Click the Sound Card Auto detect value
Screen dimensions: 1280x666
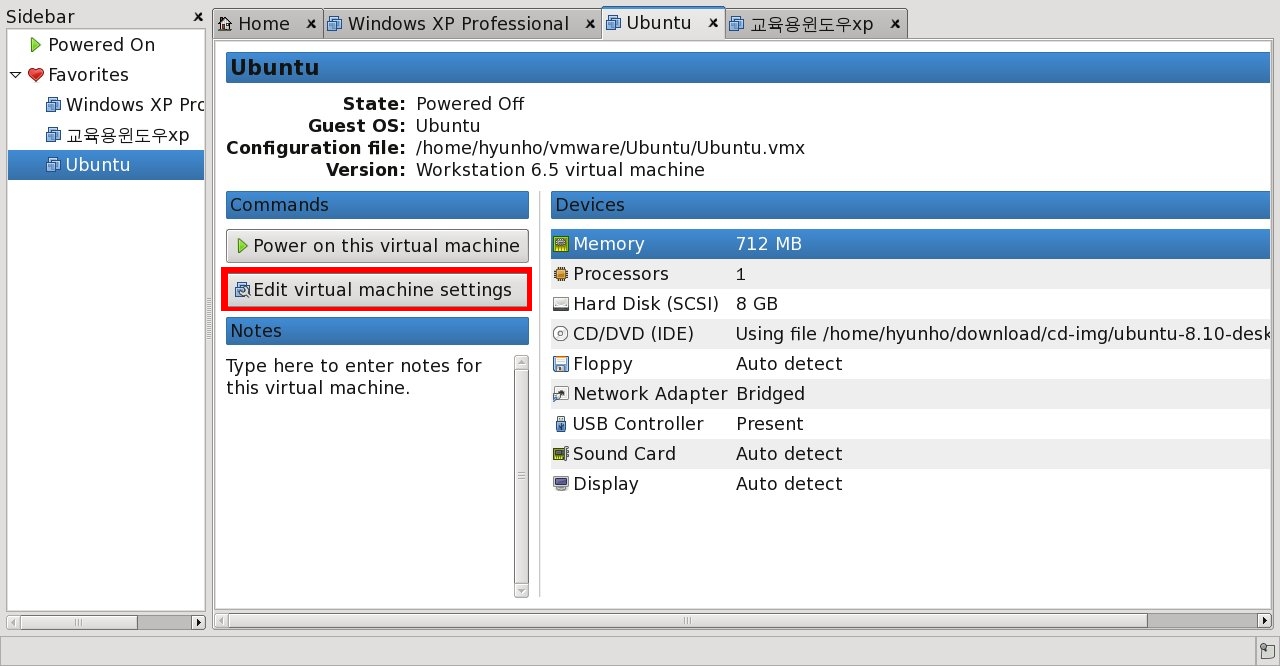tap(789, 454)
